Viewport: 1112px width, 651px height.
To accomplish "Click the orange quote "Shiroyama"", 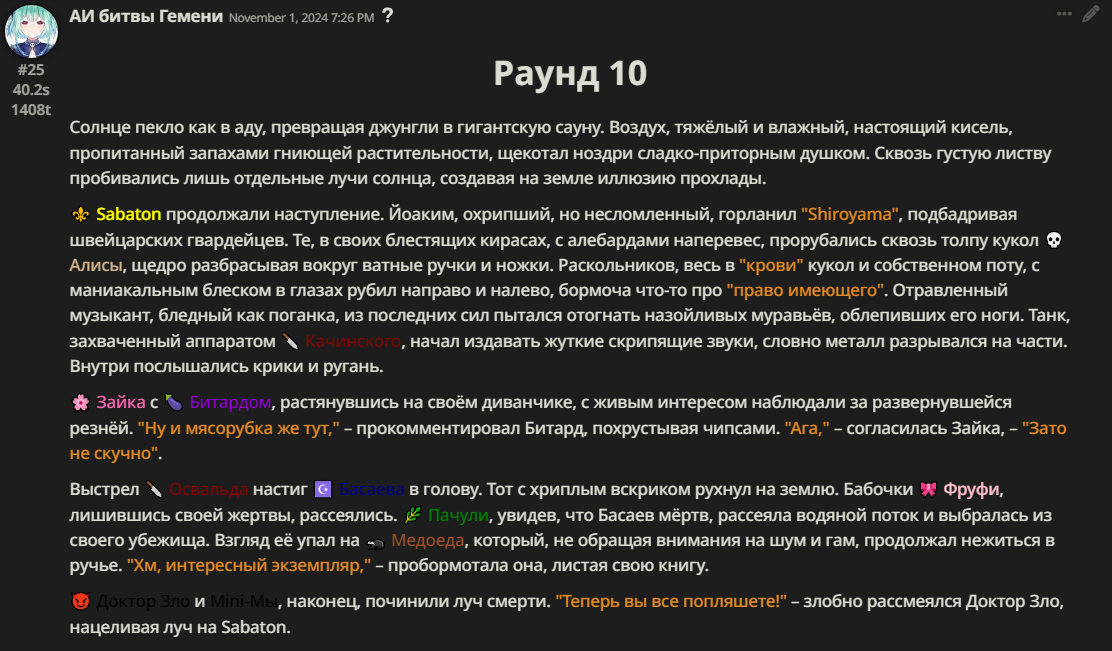I will pos(850,214).
